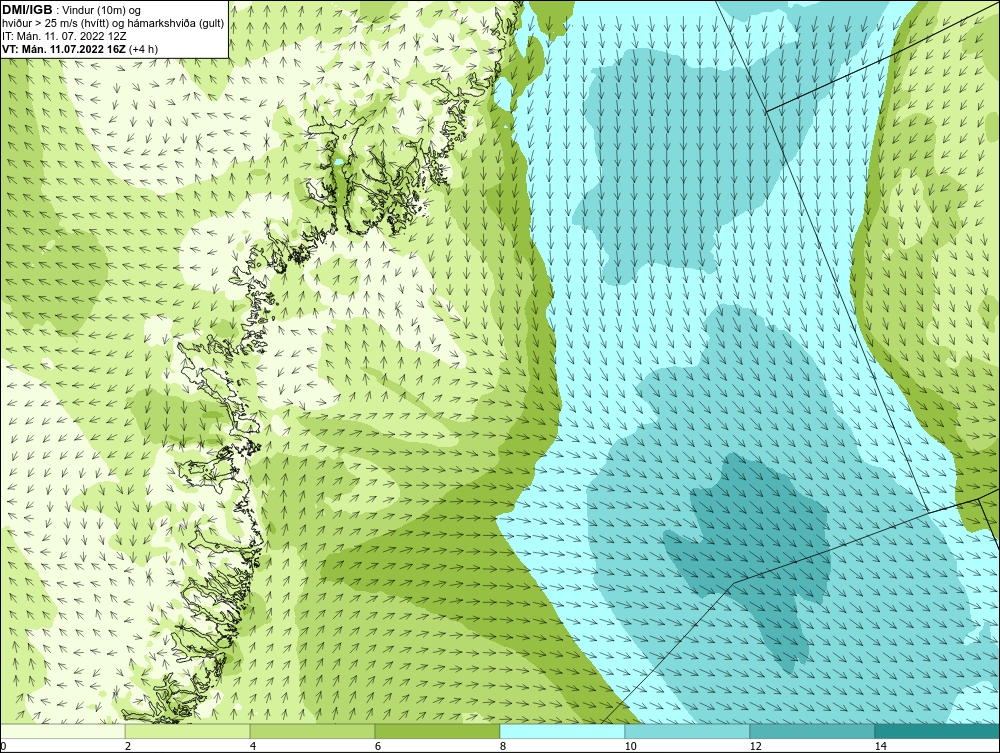Click the "Vindur (10m) og" header text
The height and width of the screenshot is (753, 1000).
click(103, 10)
